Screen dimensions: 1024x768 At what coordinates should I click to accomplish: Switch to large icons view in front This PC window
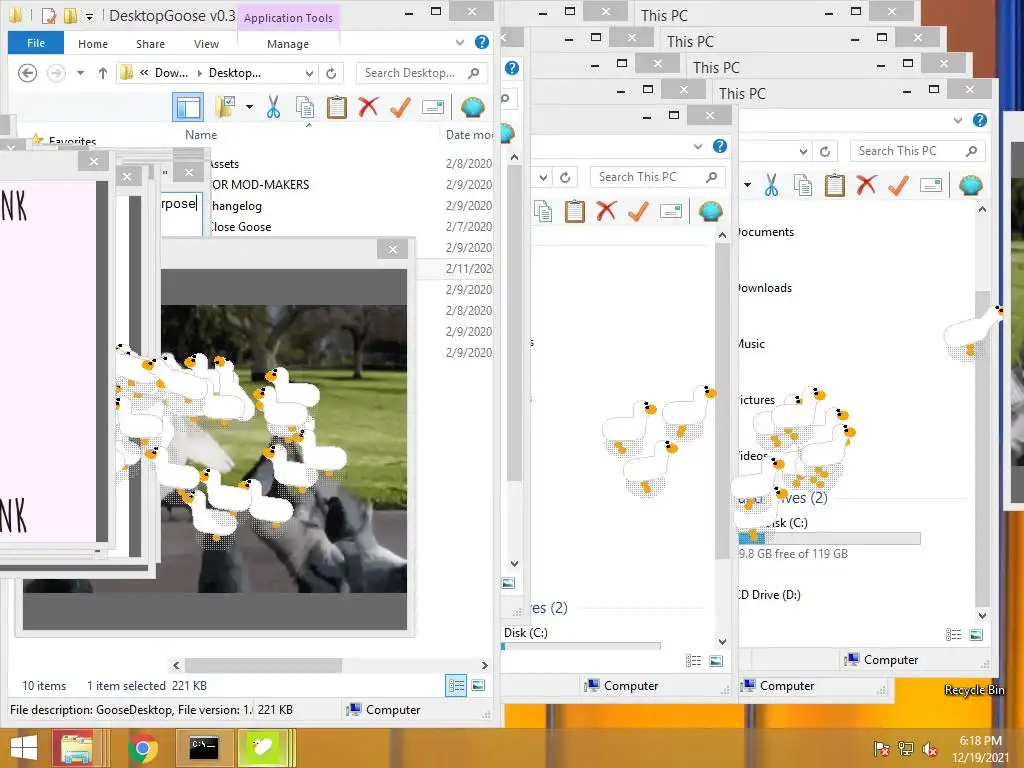tap(976, 634)
